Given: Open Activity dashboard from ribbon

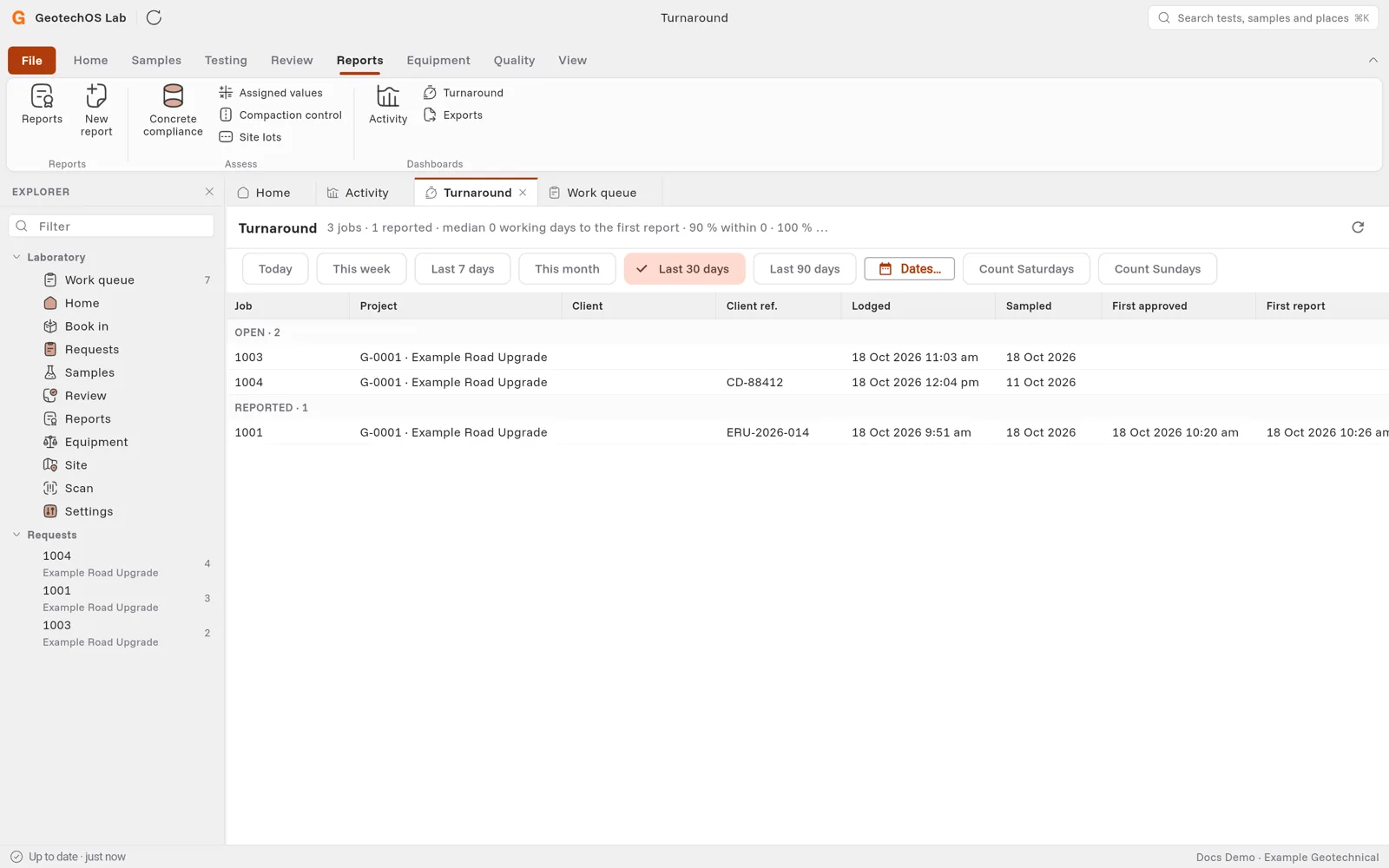Looking at the screenshot, I should click(x=388, y=105).
